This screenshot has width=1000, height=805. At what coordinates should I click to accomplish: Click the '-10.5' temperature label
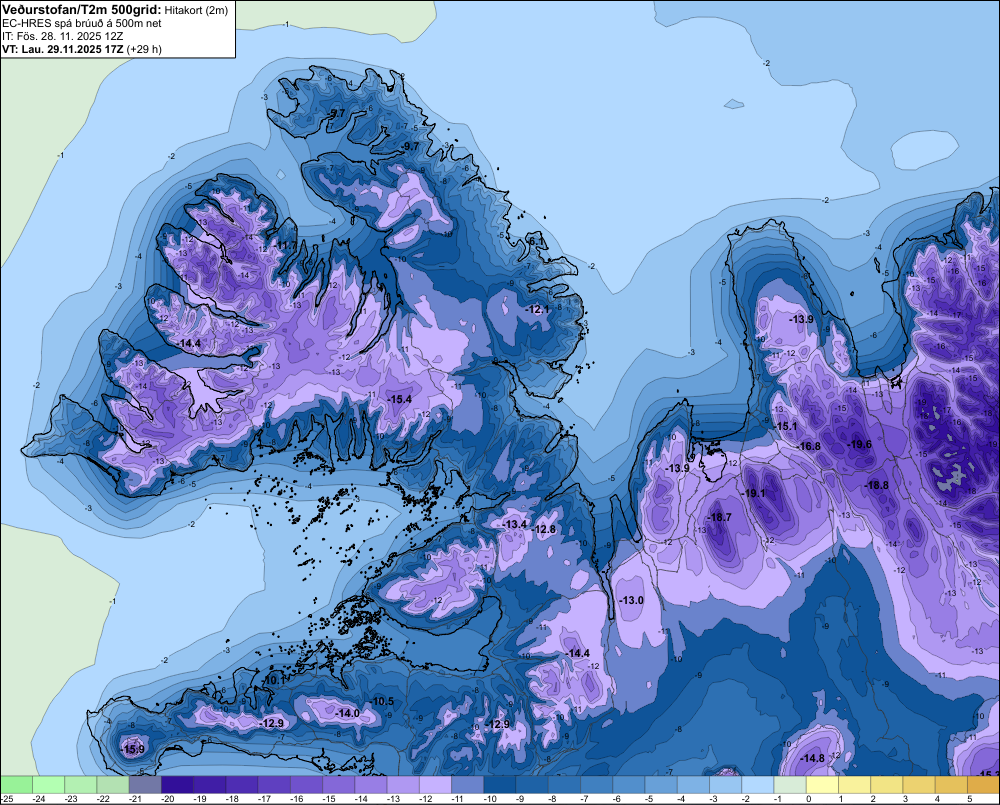click(382, 702)
